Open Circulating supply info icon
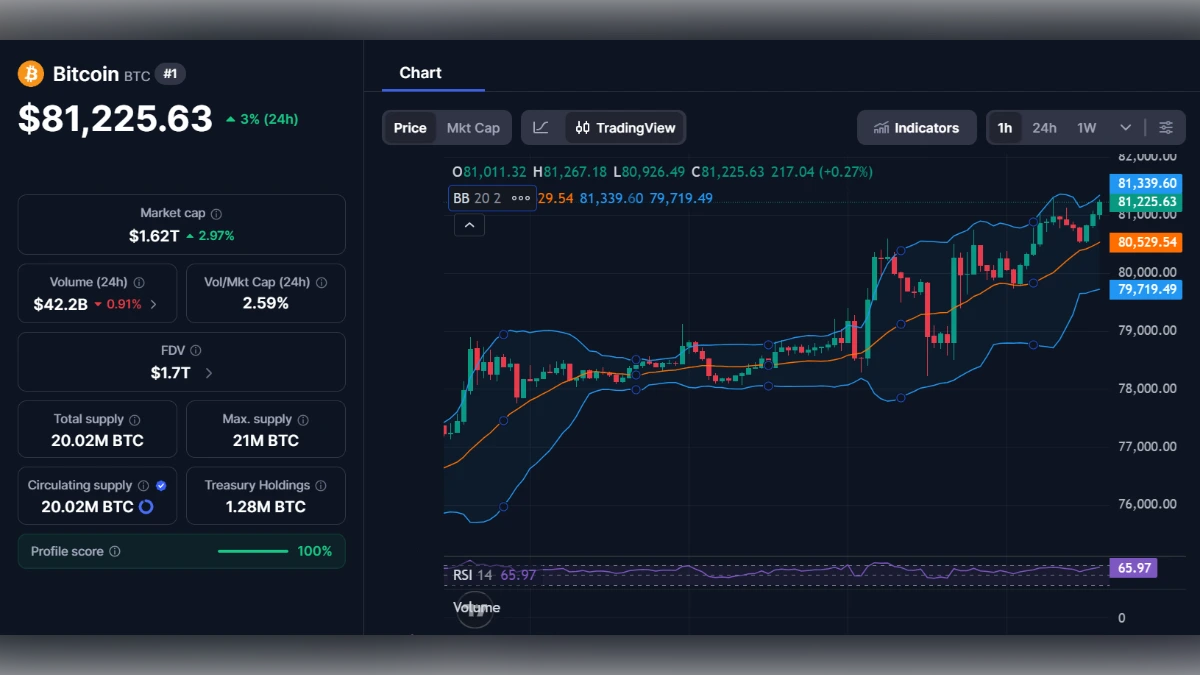This screenshot has height=675, width=1200. 143,486
